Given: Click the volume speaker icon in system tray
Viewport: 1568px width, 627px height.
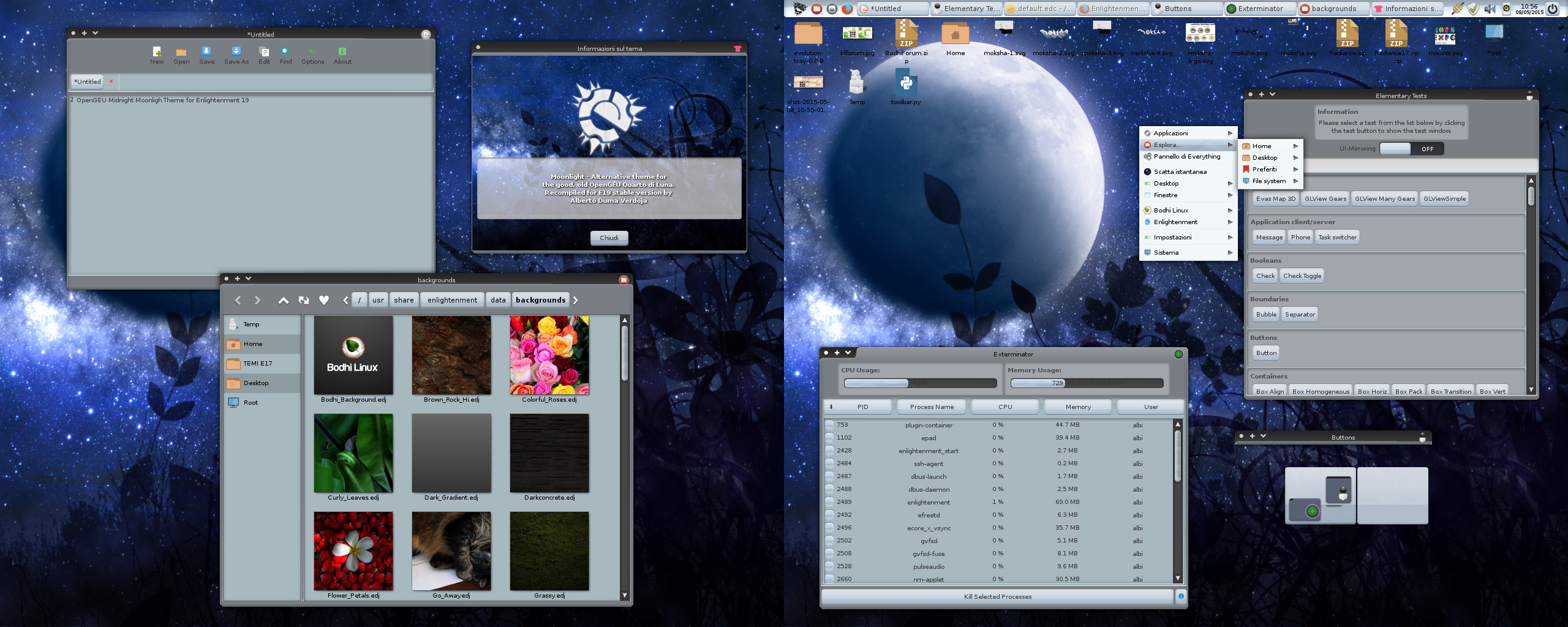Looking at the screenshot, I should click(x=1490, y=9).
